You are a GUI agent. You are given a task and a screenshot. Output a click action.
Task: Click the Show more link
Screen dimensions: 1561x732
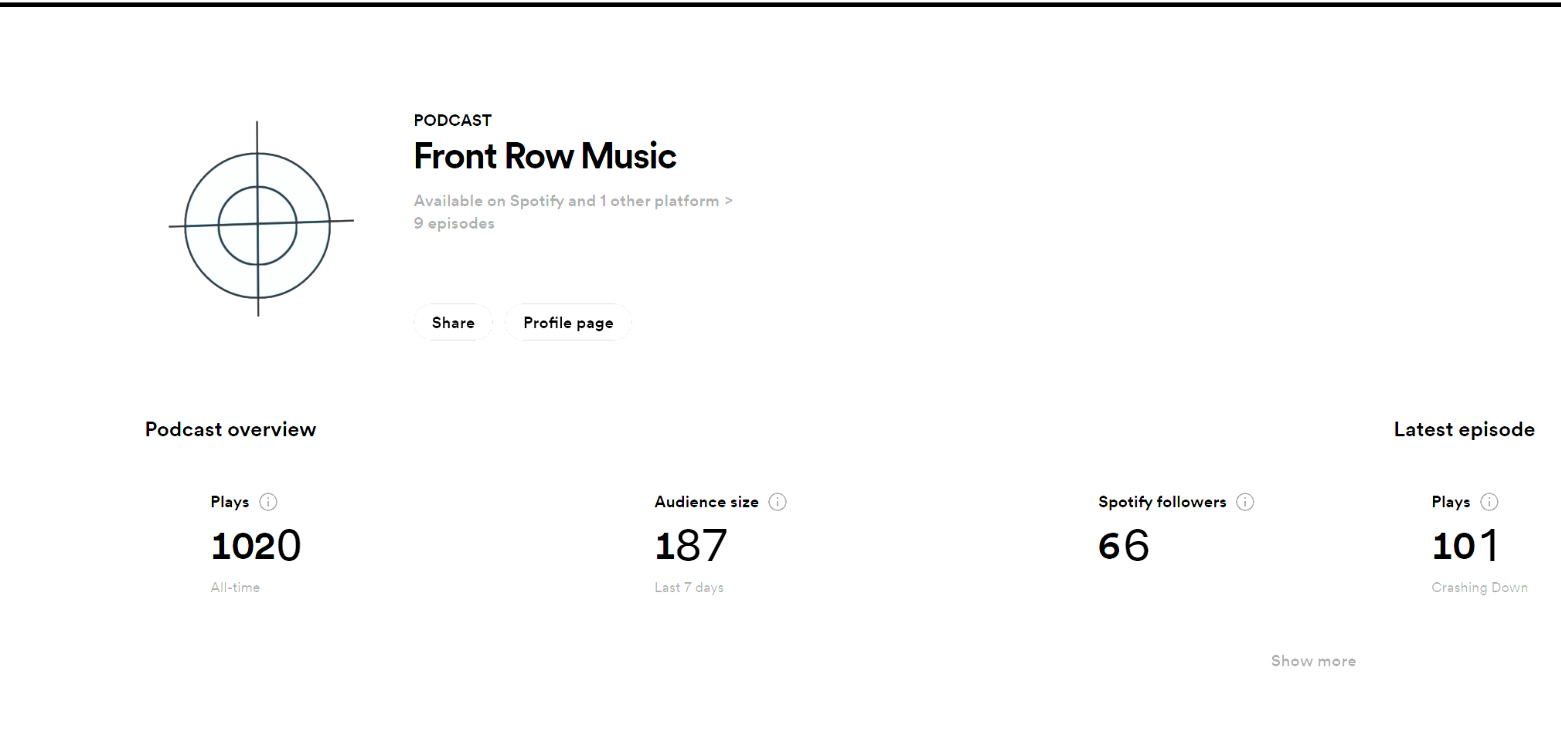coord(1313,661)
